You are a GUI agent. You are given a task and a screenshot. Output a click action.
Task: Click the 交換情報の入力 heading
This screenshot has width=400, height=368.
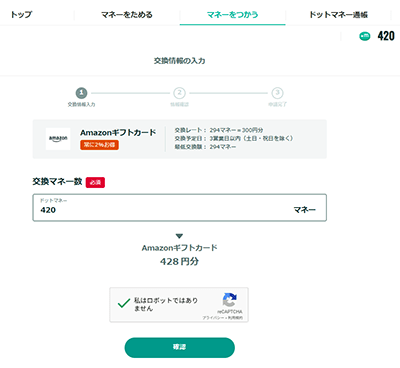(x=179, y=61)
